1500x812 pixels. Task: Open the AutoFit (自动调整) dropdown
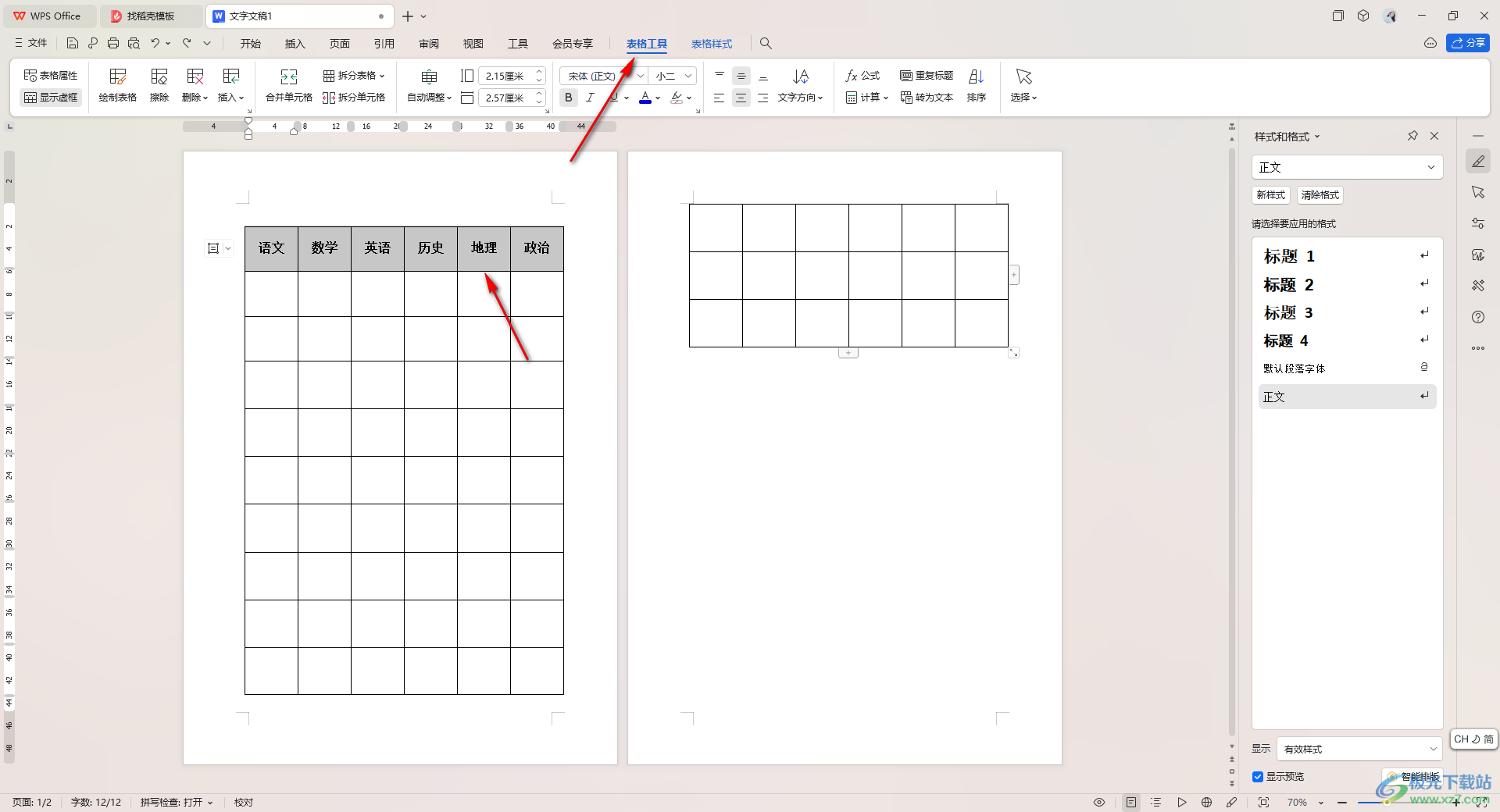pos(430,98)
